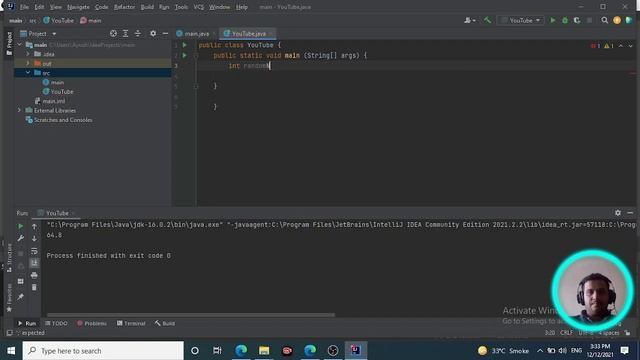Print the Run console output
The image size is (640, 360).
click(34, 275)
